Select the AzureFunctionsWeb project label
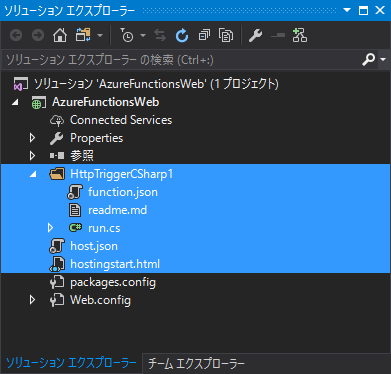The image size is (391, 374). click(106, 102)
